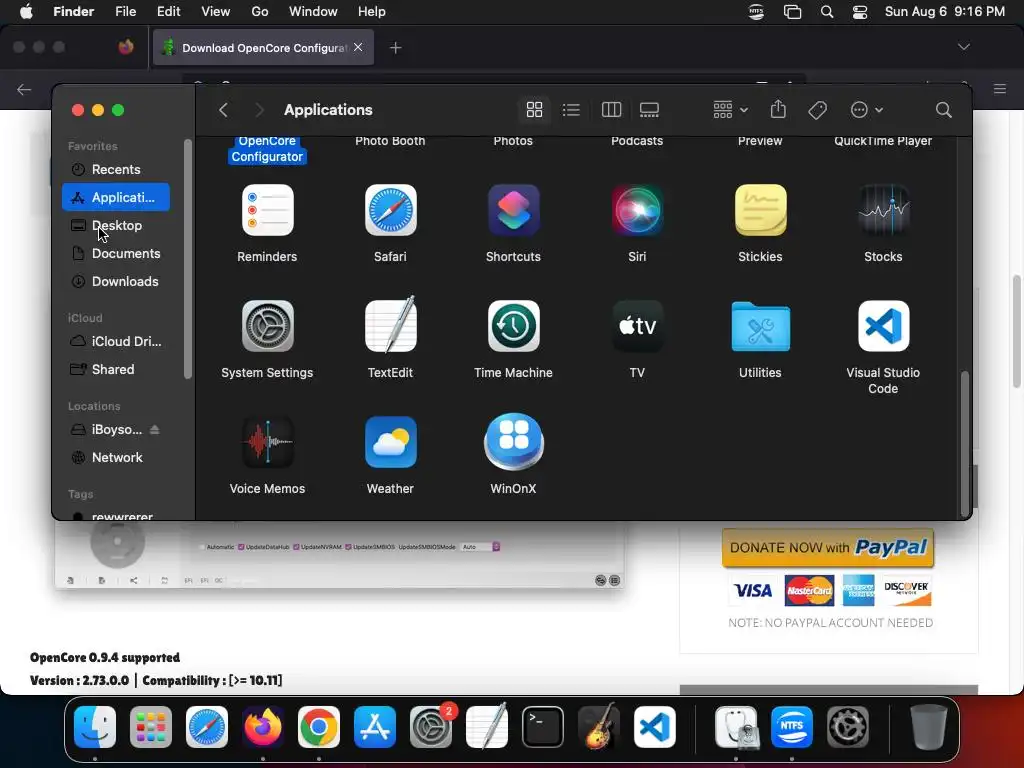This screenshot has width=1024, height=768.
Task: Open the Window menu
Action: [313, 11]
